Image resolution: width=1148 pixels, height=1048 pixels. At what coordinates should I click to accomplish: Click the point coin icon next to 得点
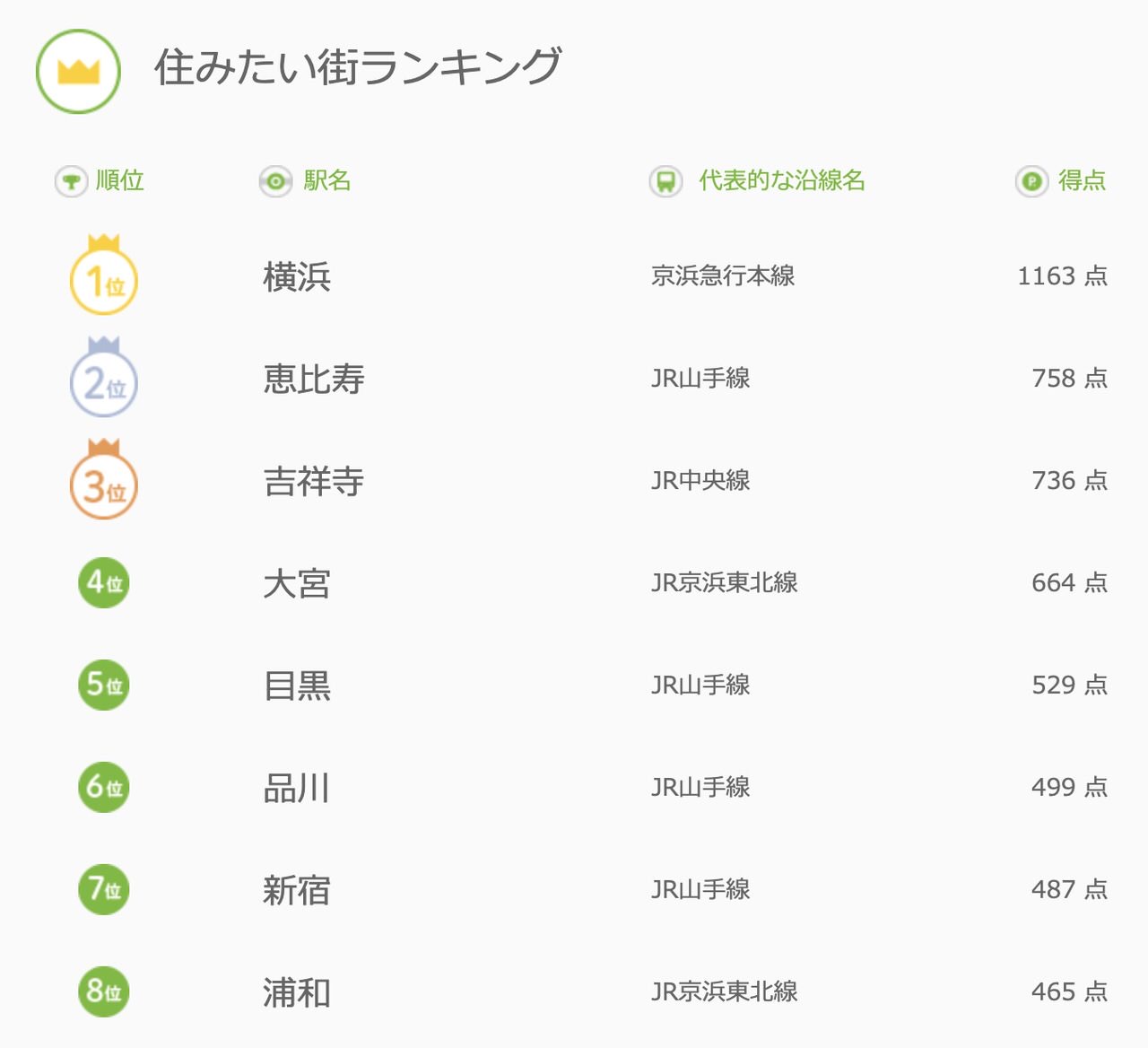(1031, 181)
